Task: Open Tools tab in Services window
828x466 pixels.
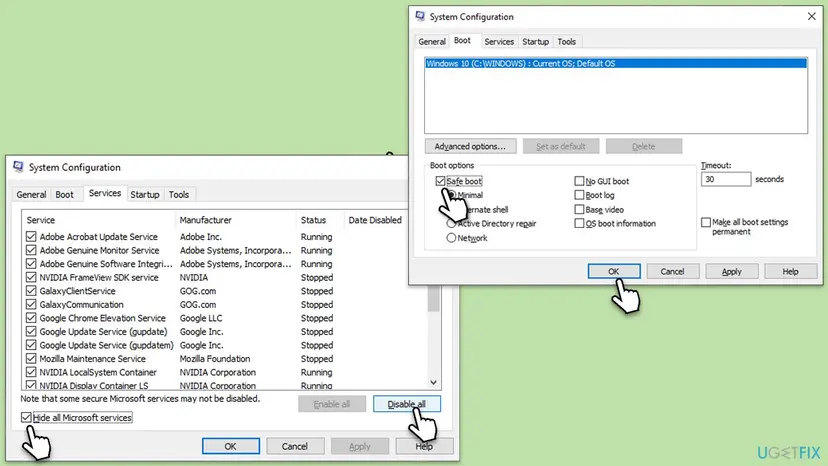Action: point(178,194)
